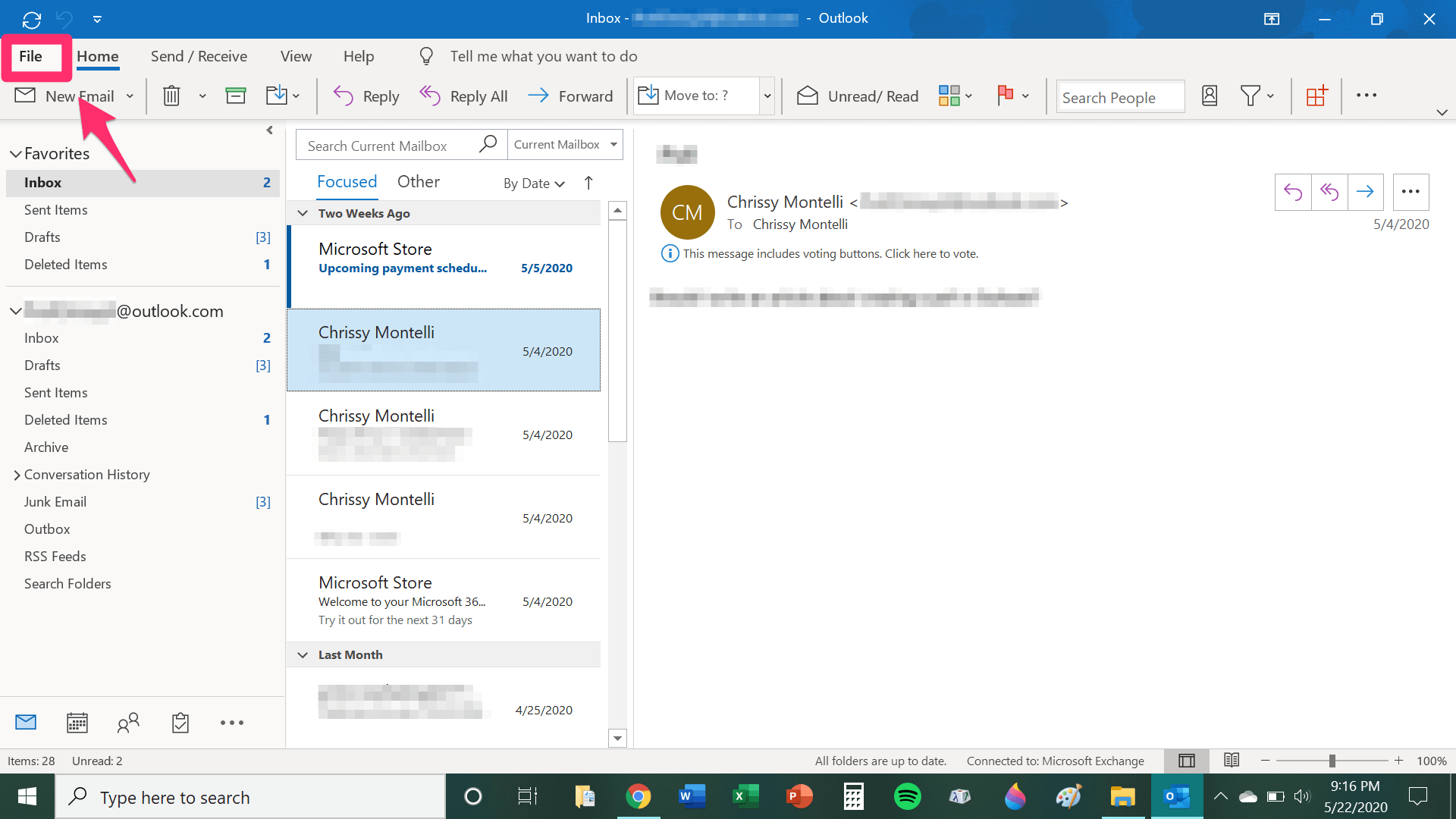
Task: Open the Tasks clipboard icon
Action: point(180,722)
